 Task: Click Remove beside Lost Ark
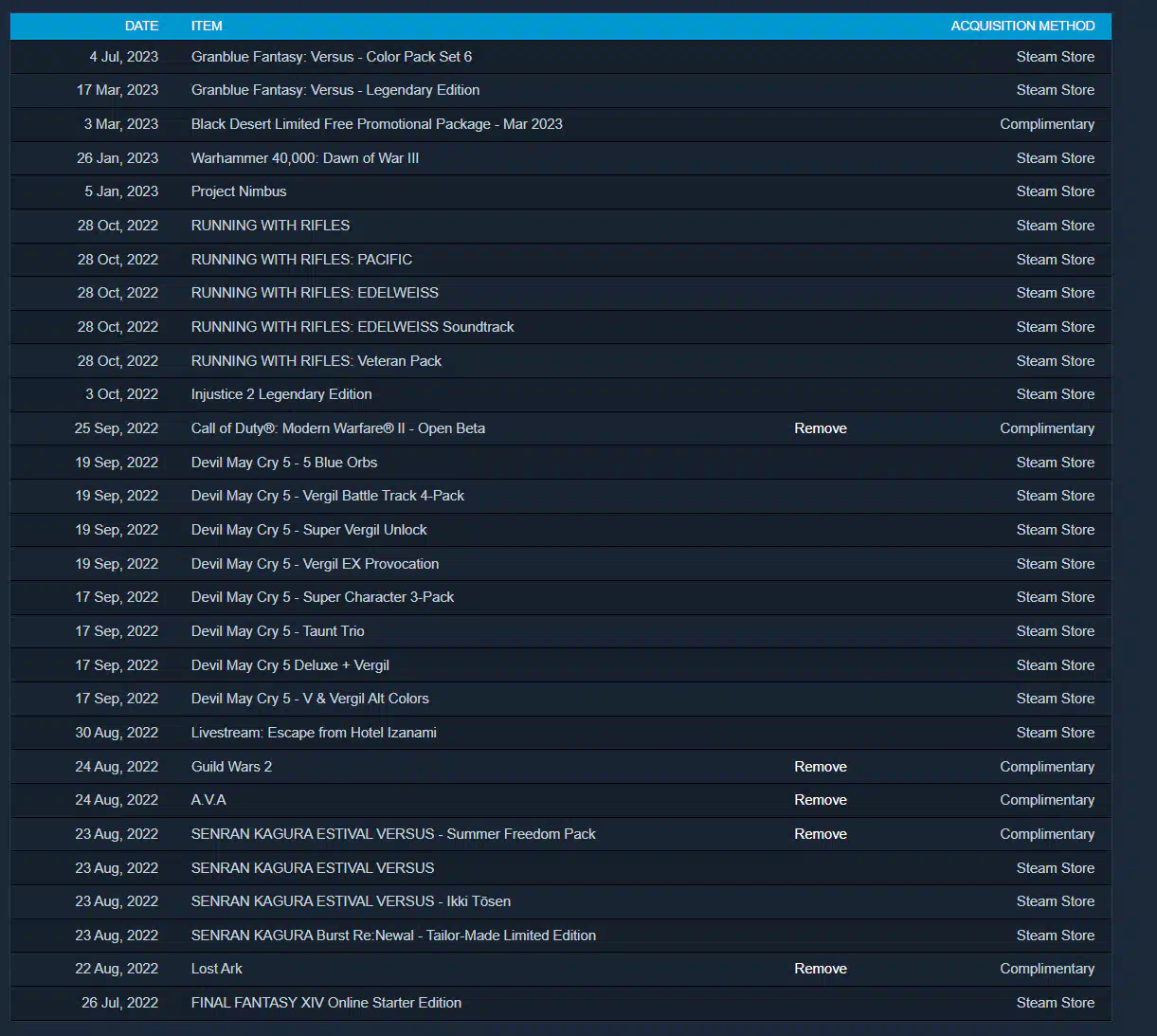click(821, 969)
